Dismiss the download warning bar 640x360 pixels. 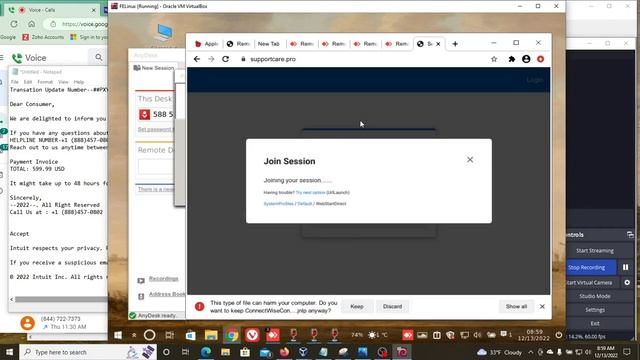click(542, 307)
